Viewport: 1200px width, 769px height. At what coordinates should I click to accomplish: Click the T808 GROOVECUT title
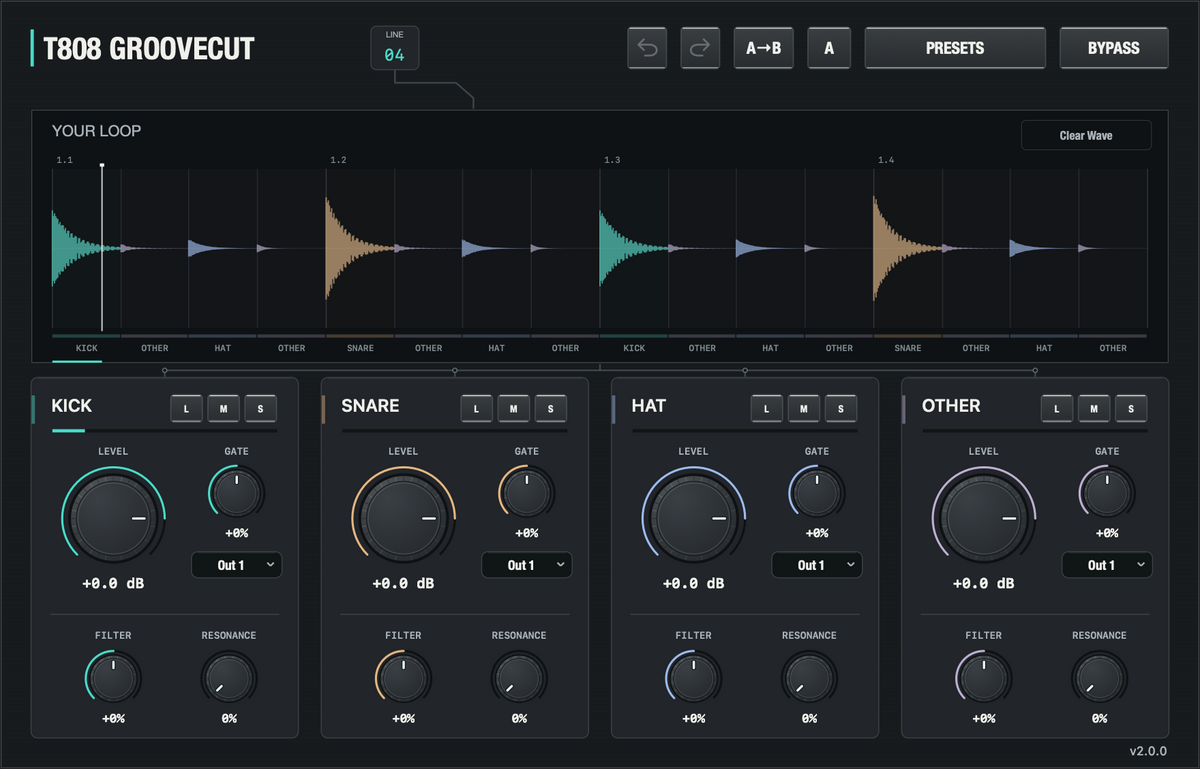coord(149,48)
